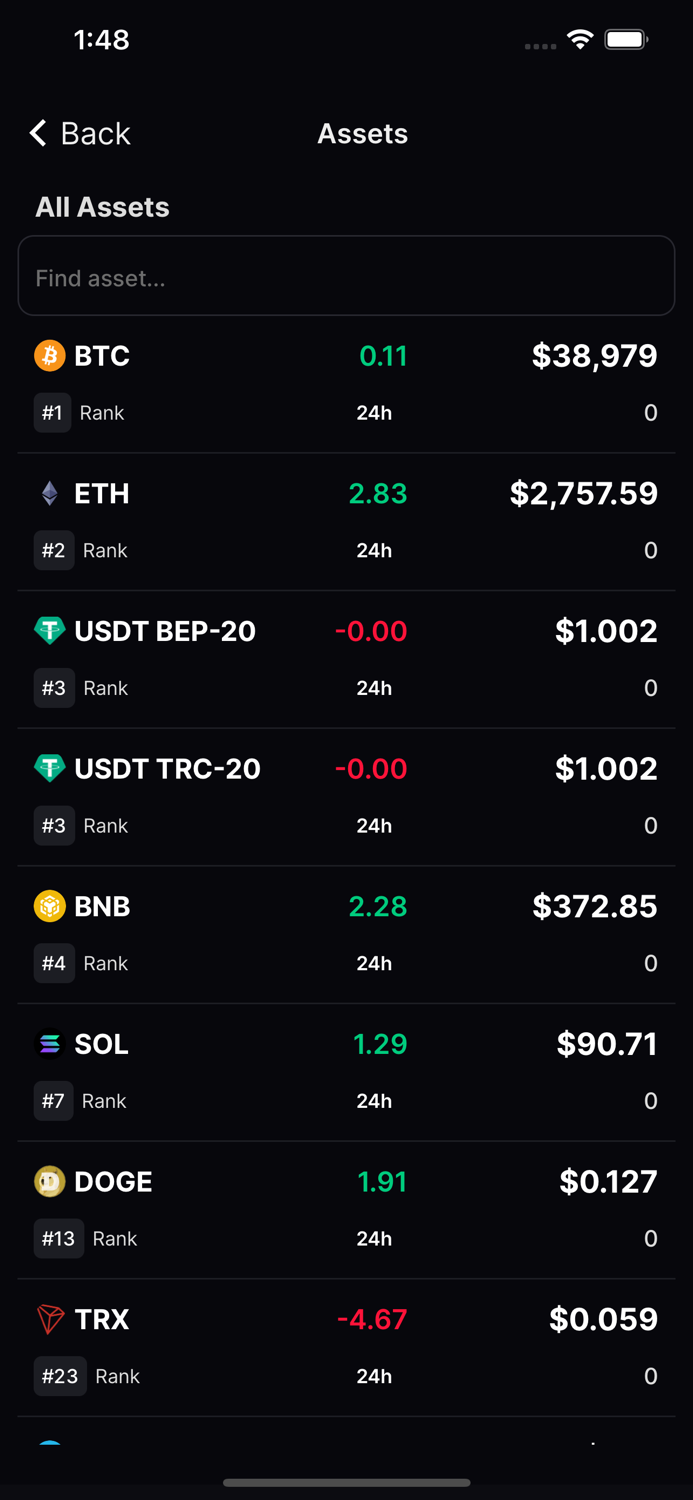This screenshot has height=1500, width=693.
Task: Select the All Assets heading
Action: tap(102, 207)
